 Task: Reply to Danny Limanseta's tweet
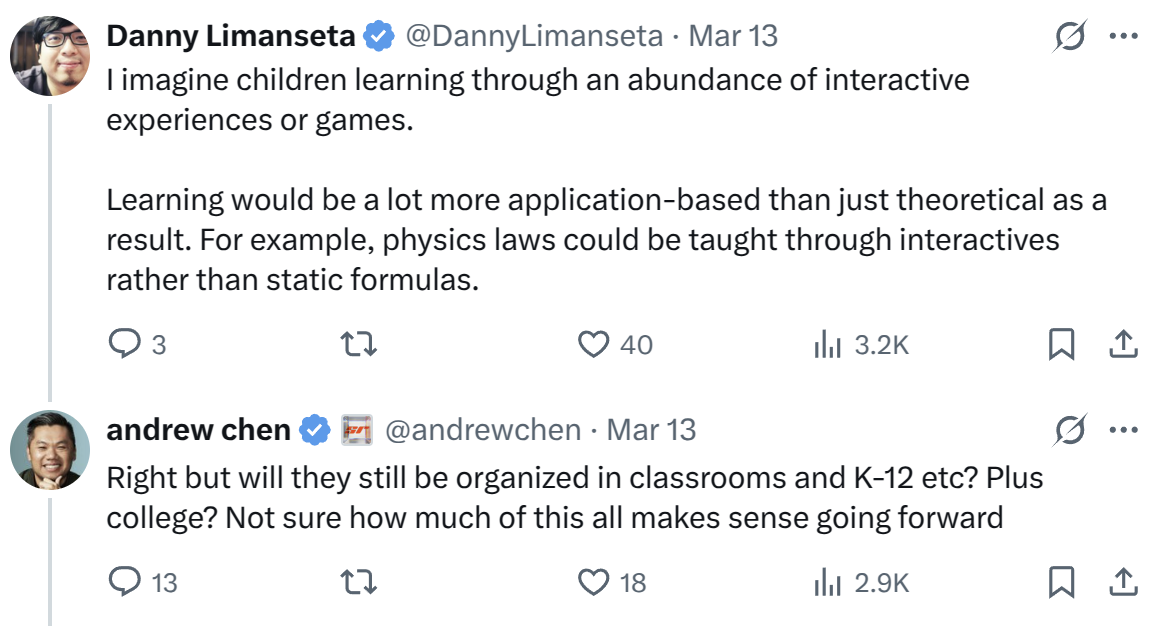coord(124,345)
